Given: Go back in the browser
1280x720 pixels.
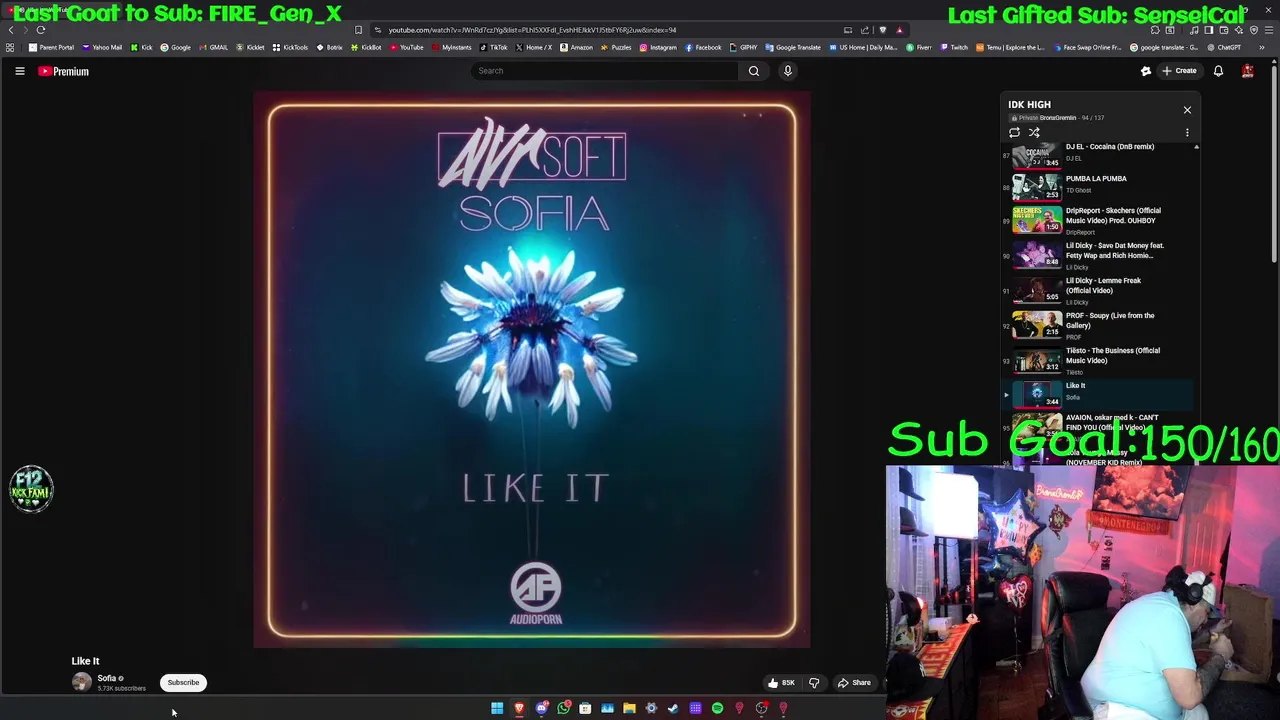Looking at the screenshot, I should click(11, 30).
